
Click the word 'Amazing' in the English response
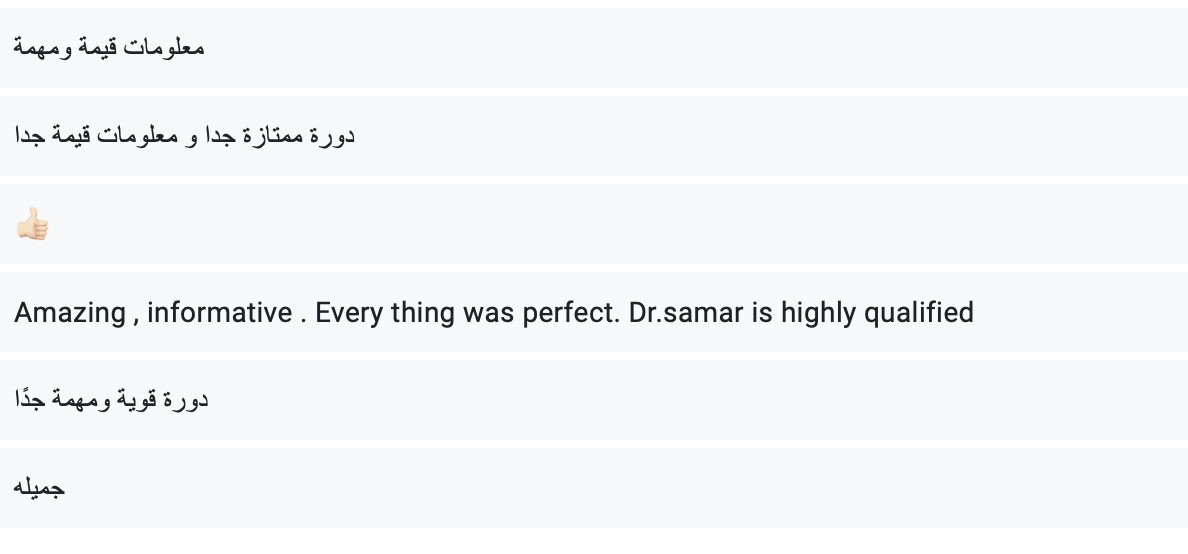pyautogui.click(x=70, y=313)
